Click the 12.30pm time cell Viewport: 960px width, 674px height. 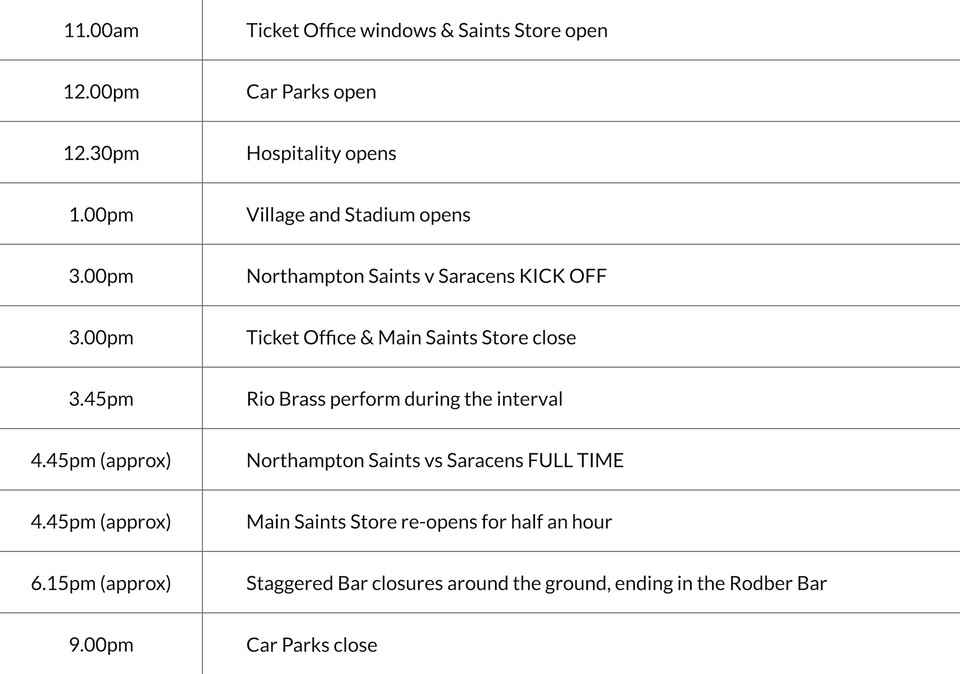point(101,153)
